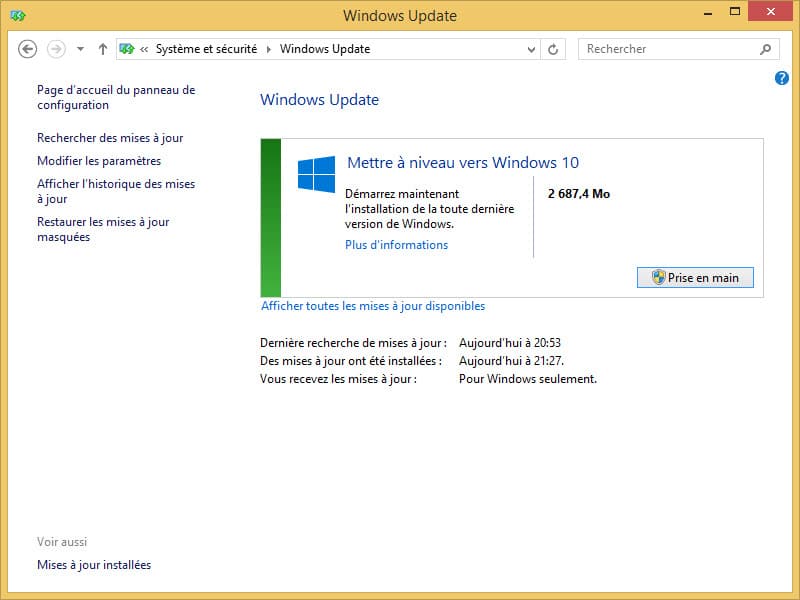The height and width of the screenshot is (600, 800).
Task: Click the Windows 10 logo icon
Action: point(316,174)
